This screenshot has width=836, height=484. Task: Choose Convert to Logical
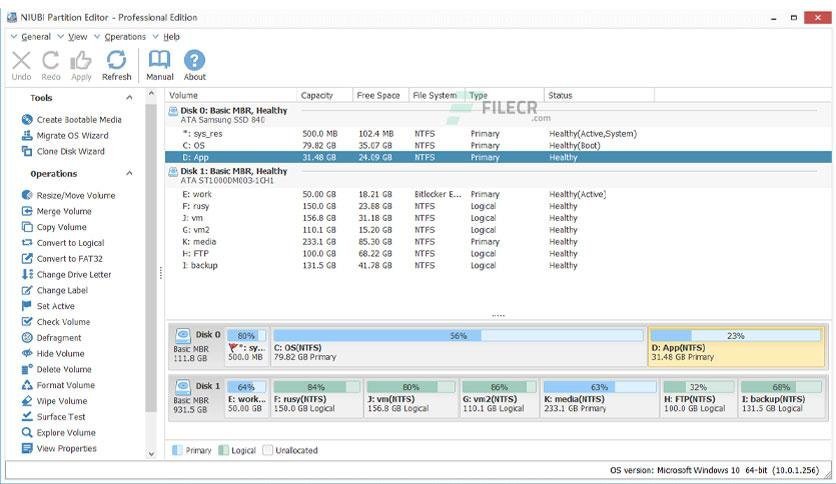[x=63, y=243]
